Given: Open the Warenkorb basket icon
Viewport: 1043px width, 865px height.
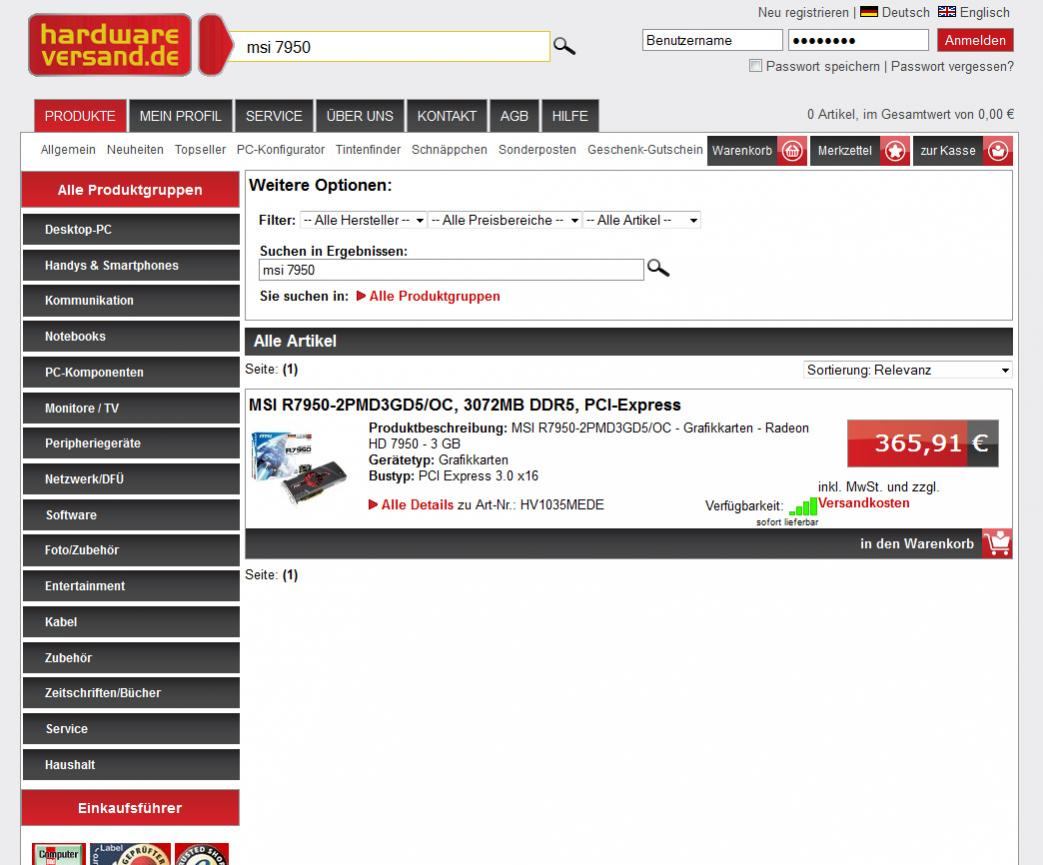Looking at the screenshot, I should tap(792, 151).
